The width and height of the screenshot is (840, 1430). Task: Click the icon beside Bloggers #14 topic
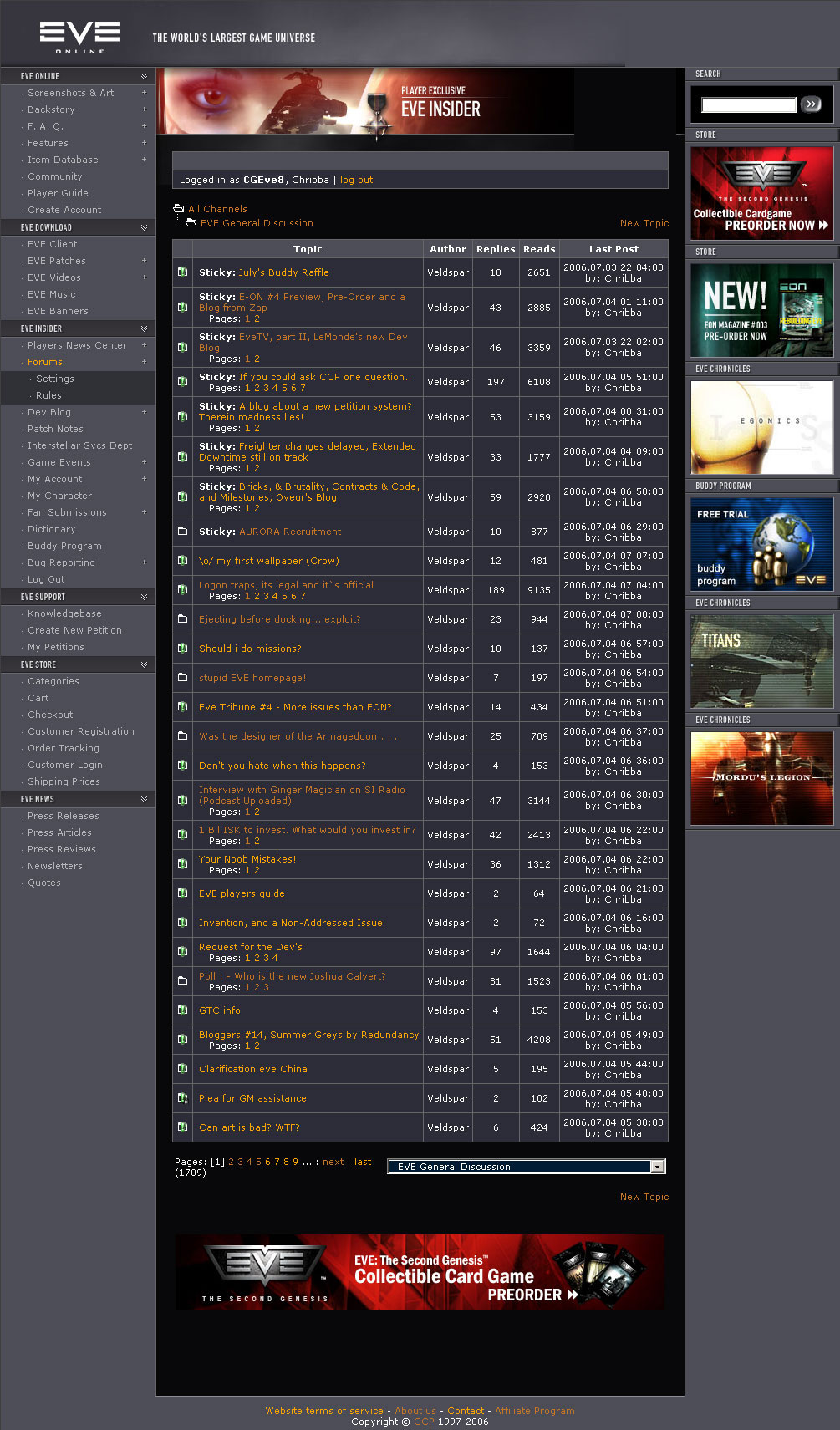[182, 1040]
